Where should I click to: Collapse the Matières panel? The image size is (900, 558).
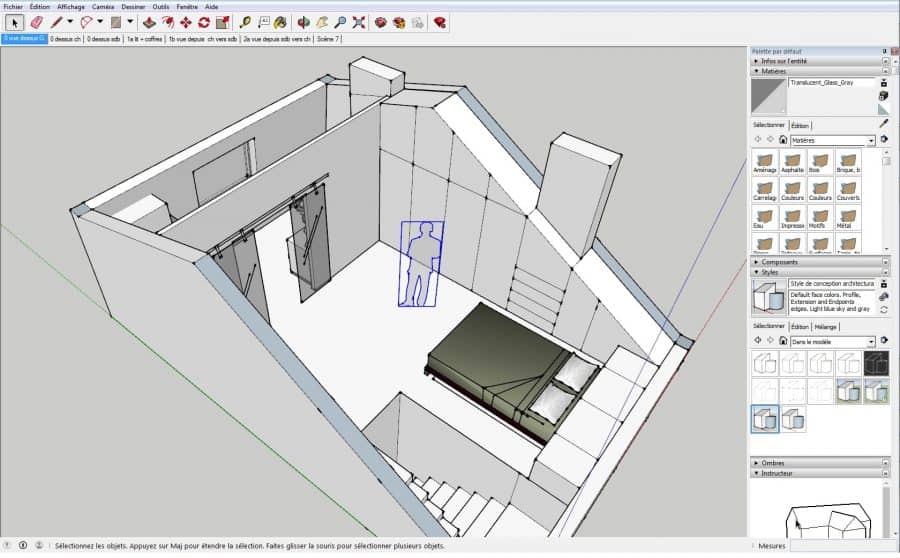(x=821, y=71)
